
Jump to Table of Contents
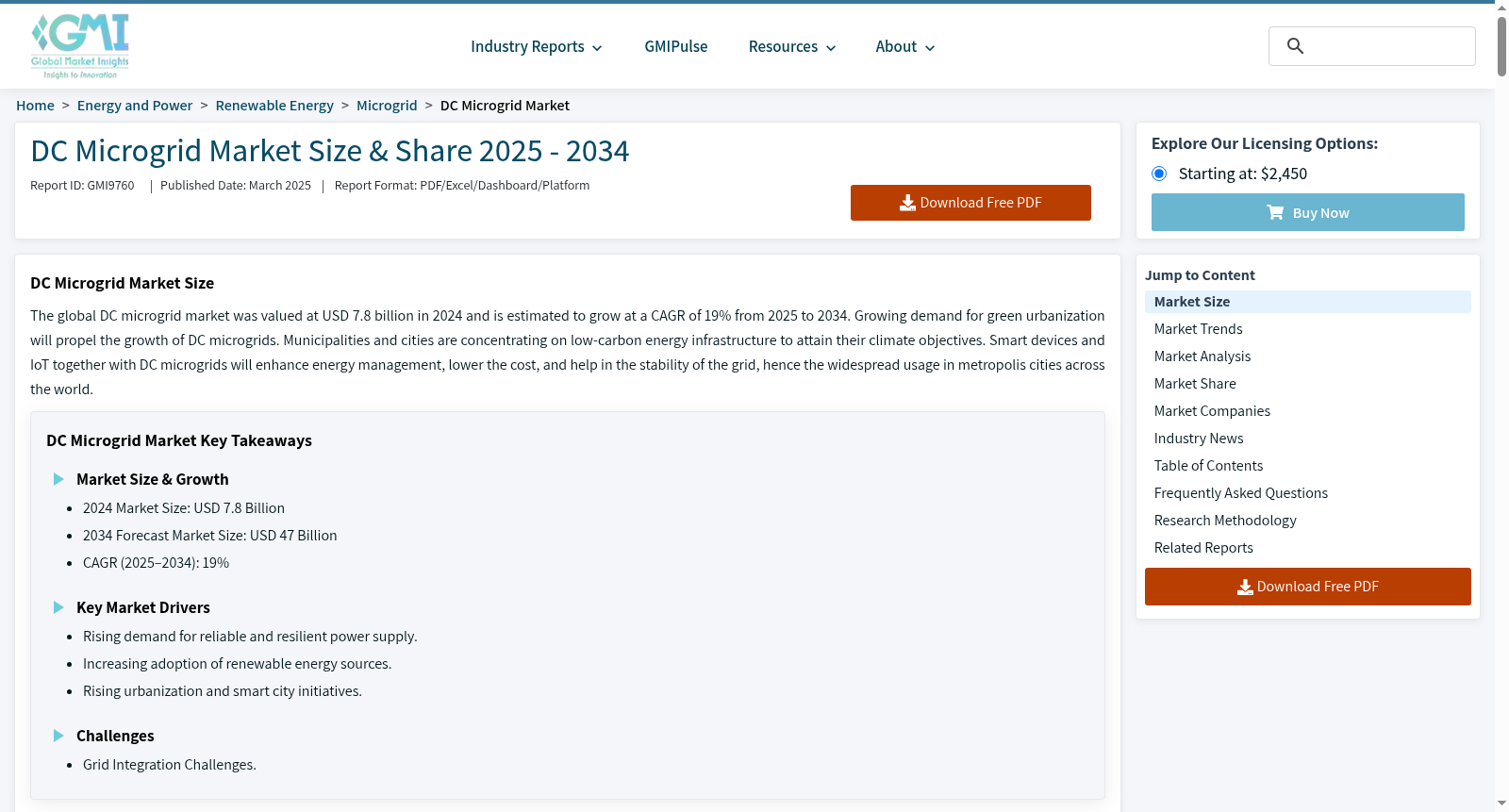pyautogui.click(x=1208, y=466)
